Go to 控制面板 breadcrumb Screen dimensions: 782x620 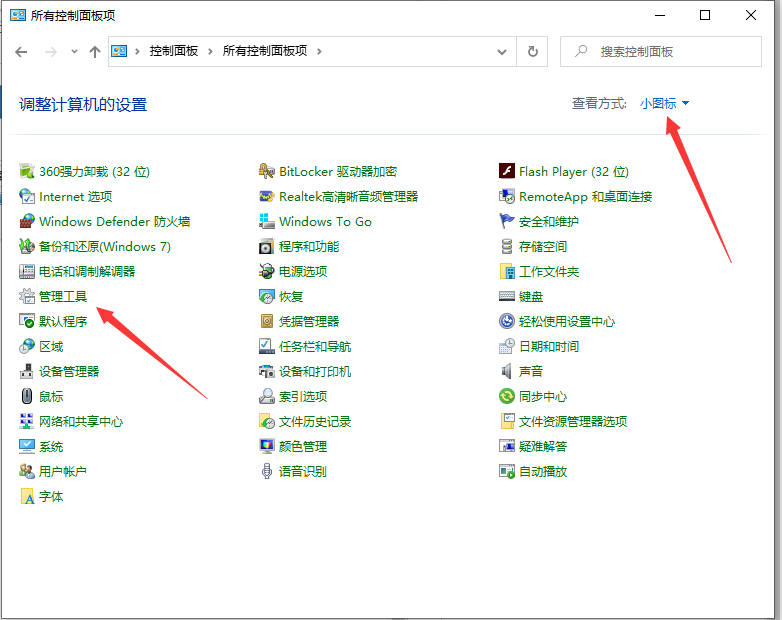(x=174, y=51)
